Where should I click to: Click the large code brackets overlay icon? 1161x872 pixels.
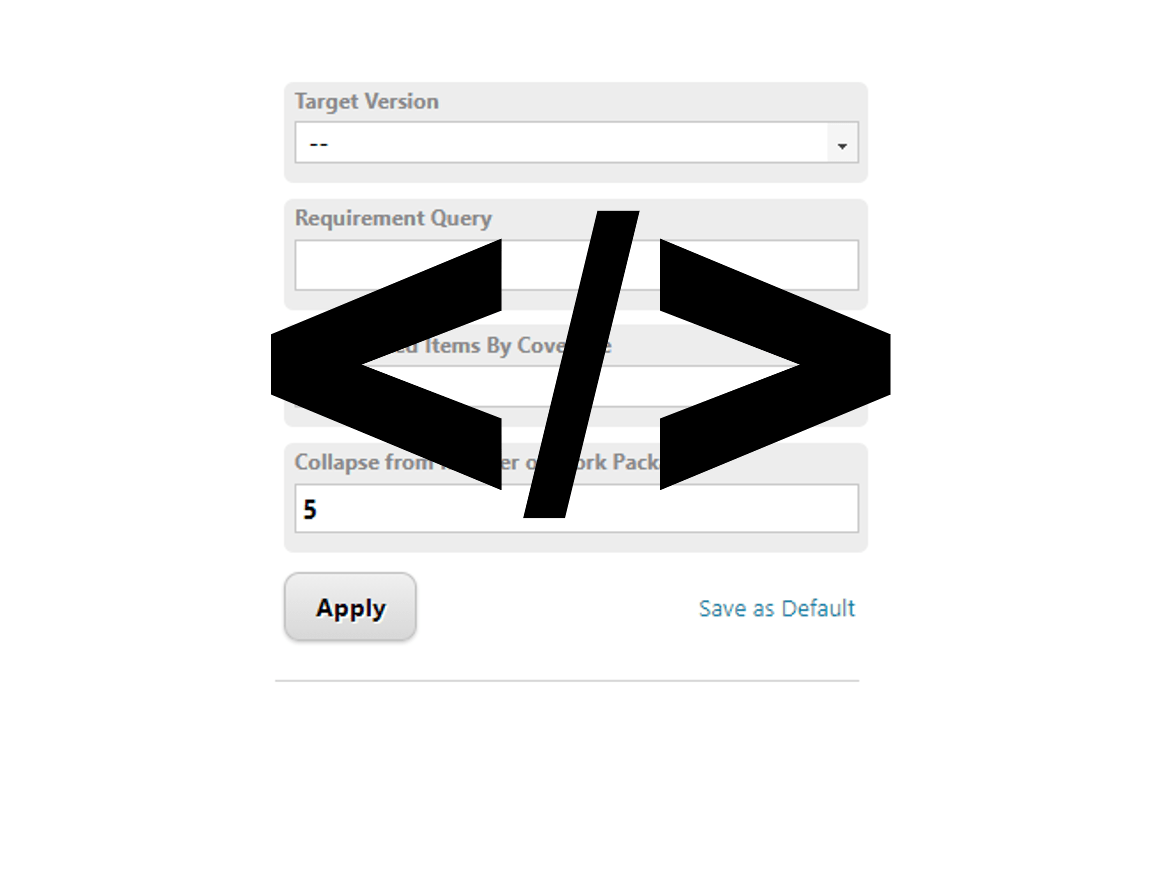coord(580,364)
